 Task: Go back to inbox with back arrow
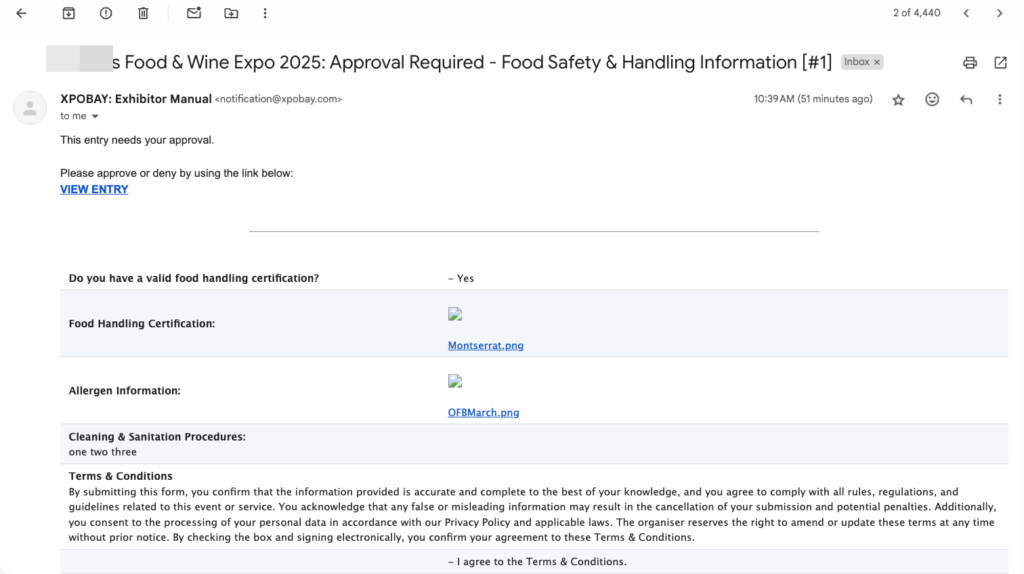coord(21,13)
